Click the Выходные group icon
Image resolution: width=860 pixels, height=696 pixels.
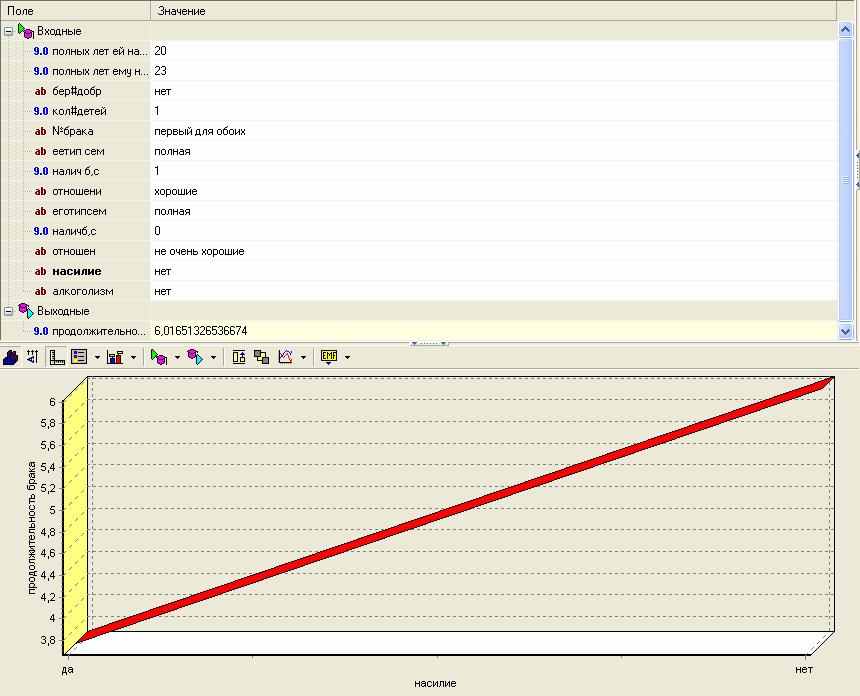point(25,310)
